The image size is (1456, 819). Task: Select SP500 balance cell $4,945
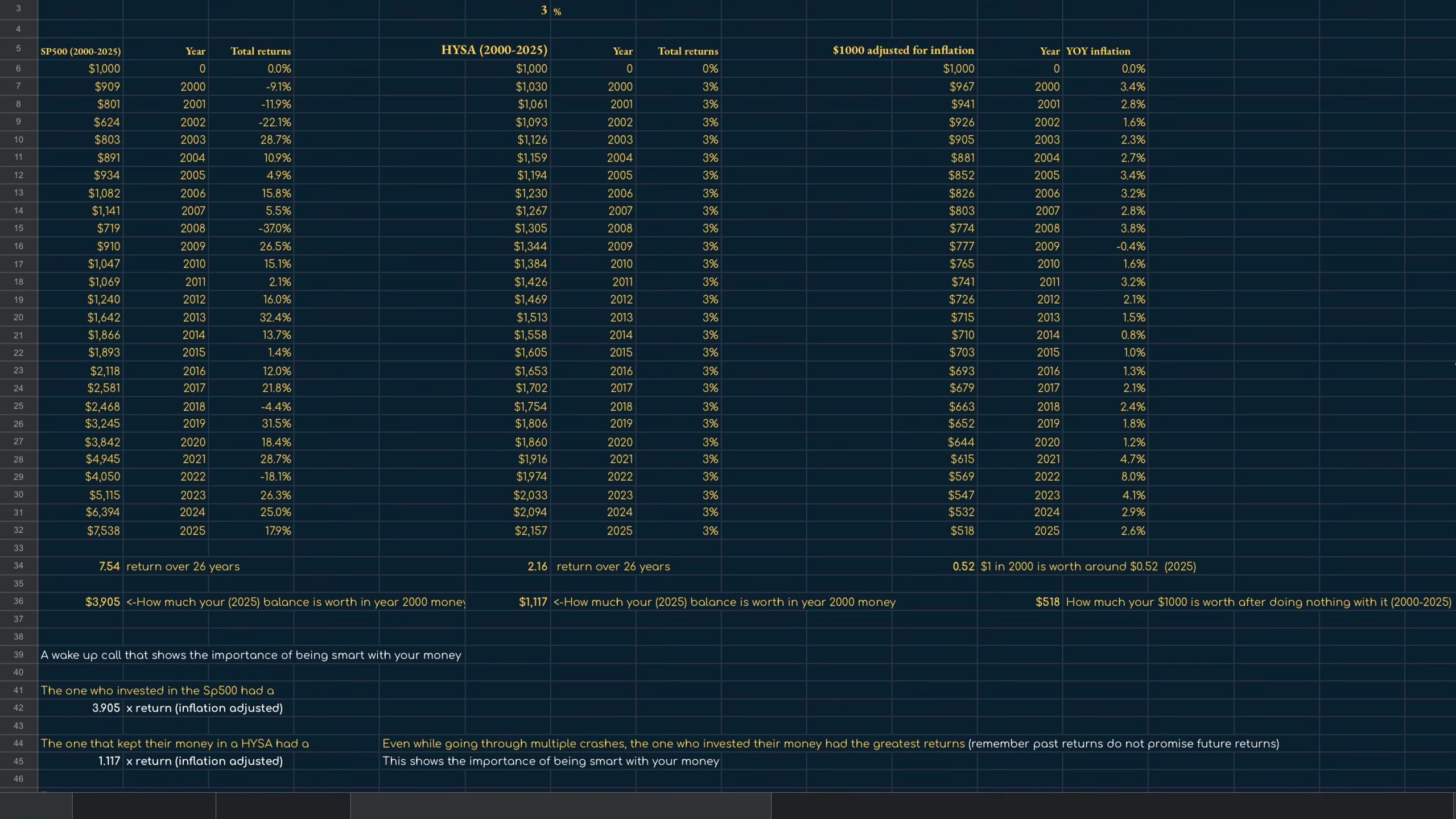(x=80, y=459)
